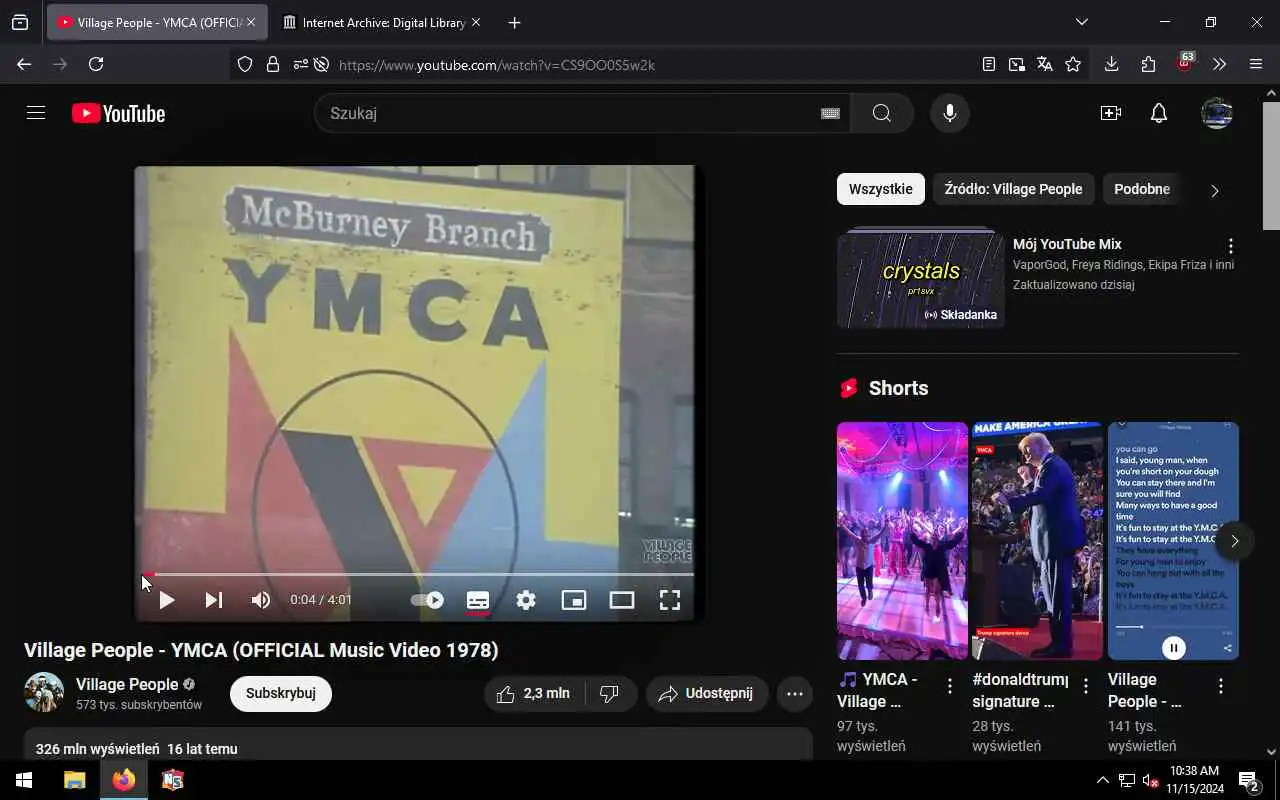List all tabs dropdown arrow

1082,22
